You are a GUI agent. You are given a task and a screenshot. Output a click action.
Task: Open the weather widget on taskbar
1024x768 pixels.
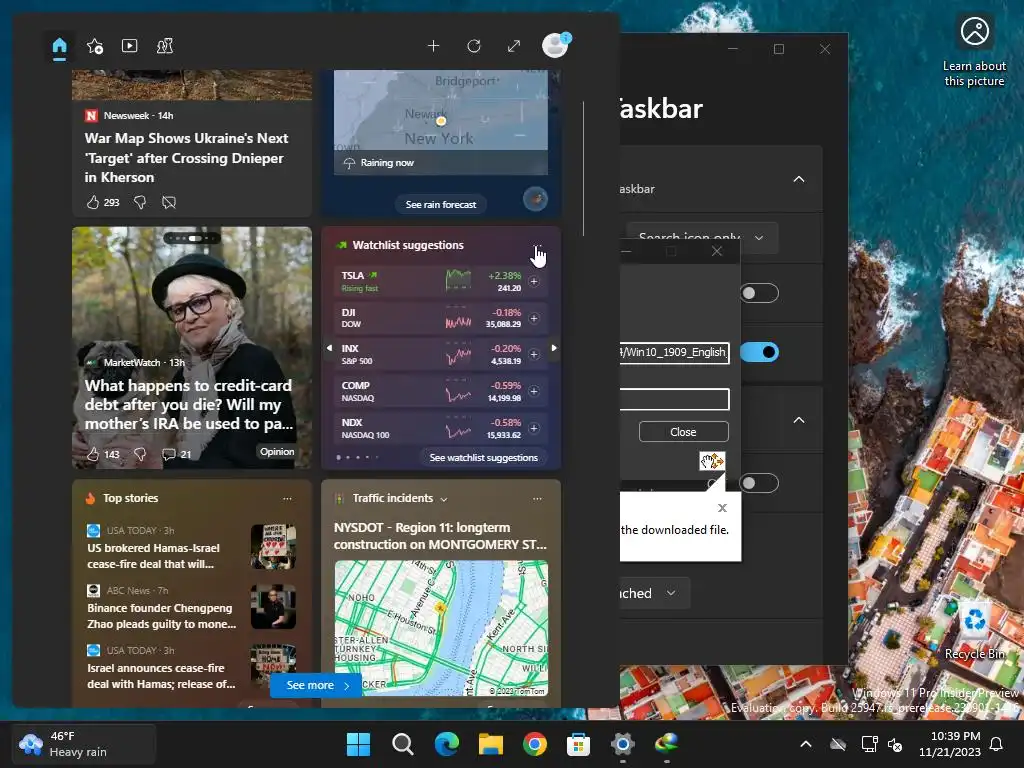[84, 744]
